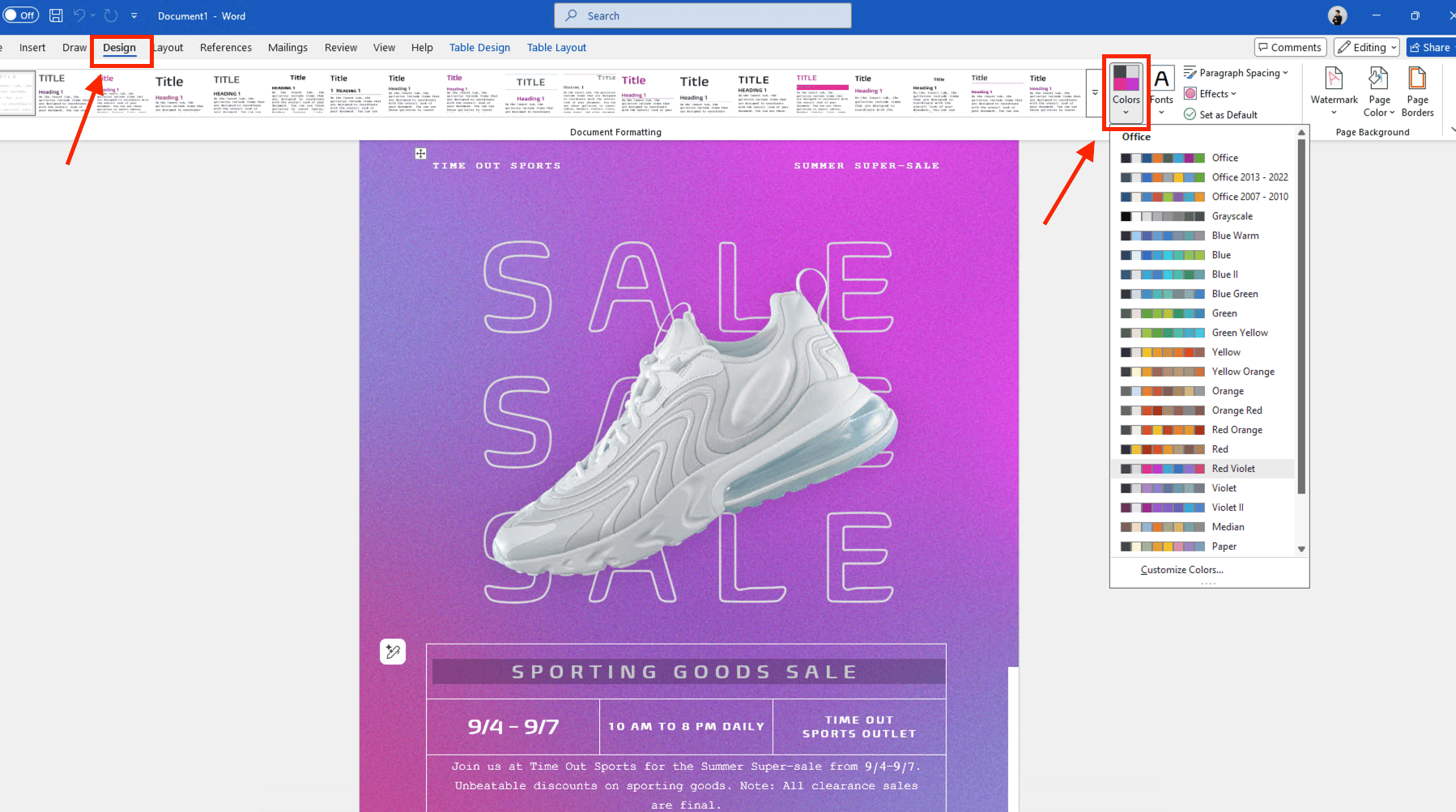Click the table move handle icon
This screenshot has height=812, width=1456.
420,154
